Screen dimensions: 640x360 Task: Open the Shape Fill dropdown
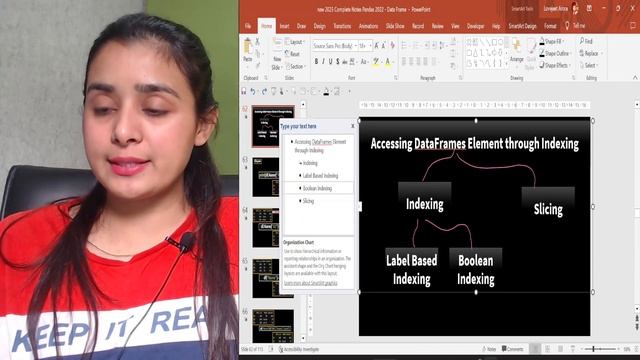click(552, 42)
